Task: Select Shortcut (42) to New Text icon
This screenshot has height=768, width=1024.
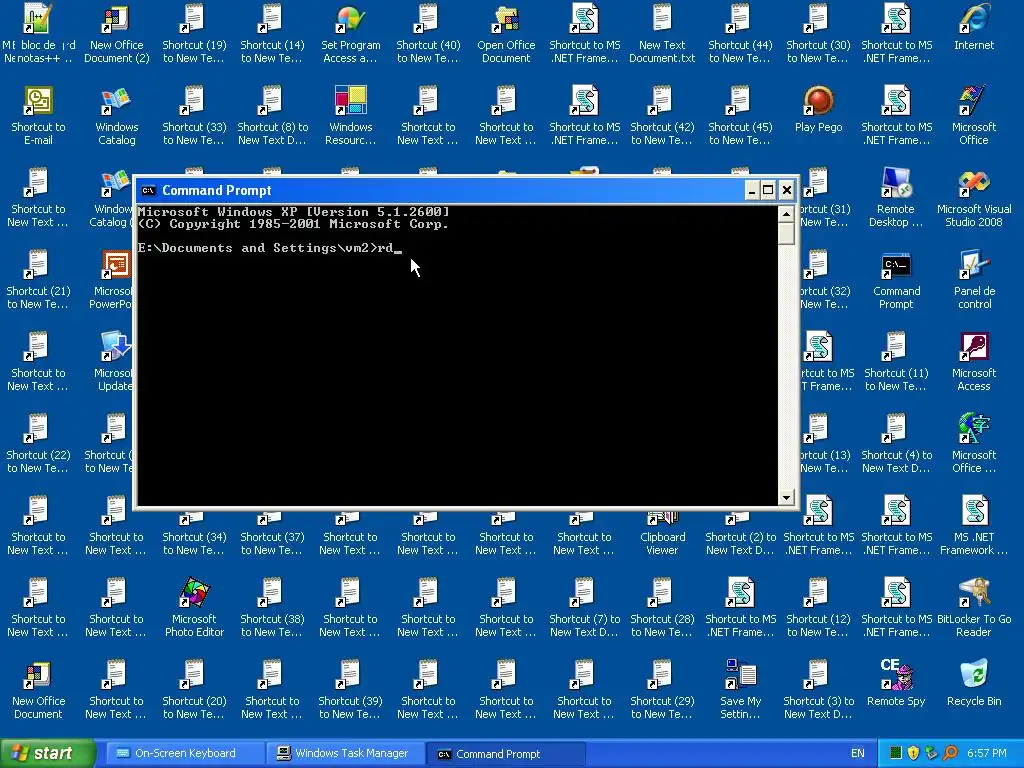Action: (662, 115)
